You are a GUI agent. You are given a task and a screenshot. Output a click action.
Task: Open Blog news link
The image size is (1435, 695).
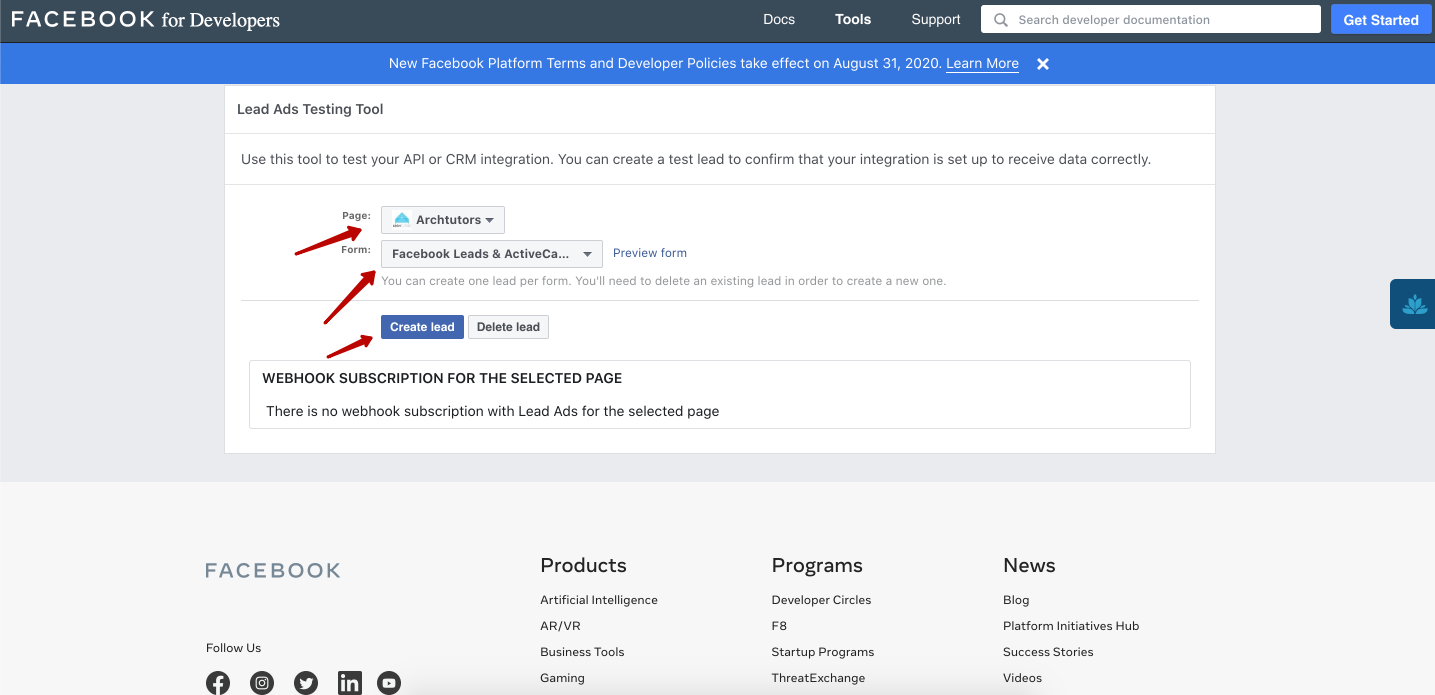point(1016,600)
